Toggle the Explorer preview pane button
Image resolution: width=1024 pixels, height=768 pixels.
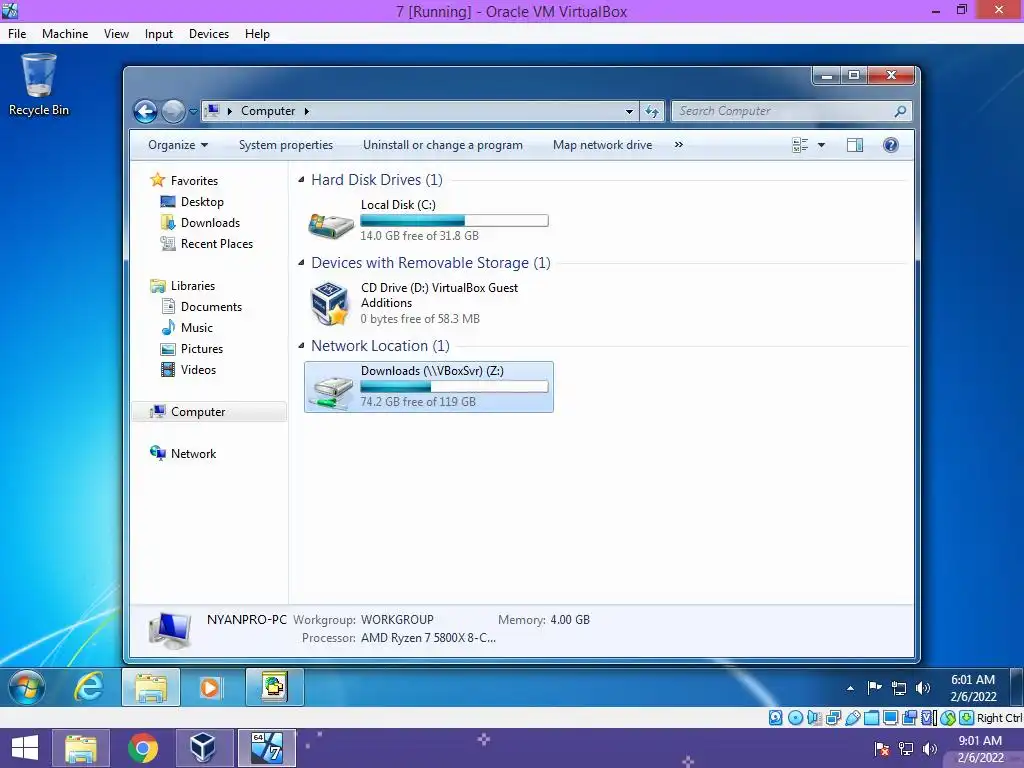click(x=855, y=145)
